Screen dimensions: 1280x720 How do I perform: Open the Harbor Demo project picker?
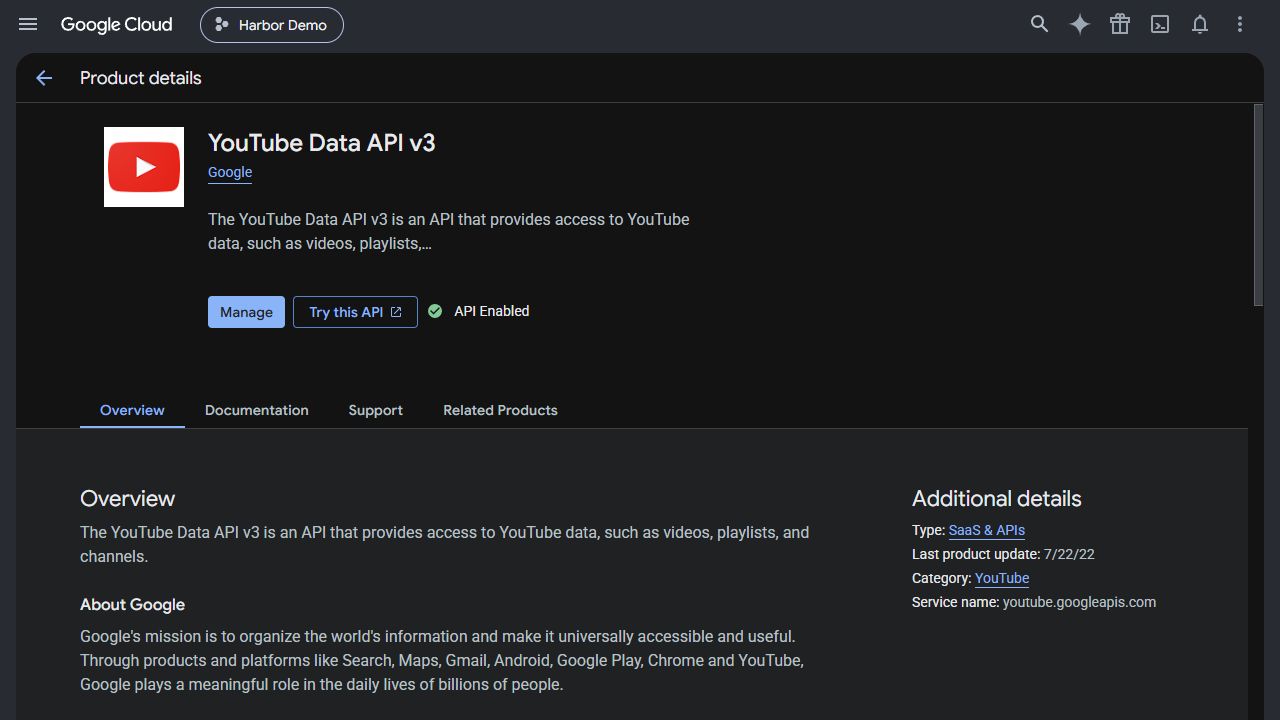click(x=272, y=25)
